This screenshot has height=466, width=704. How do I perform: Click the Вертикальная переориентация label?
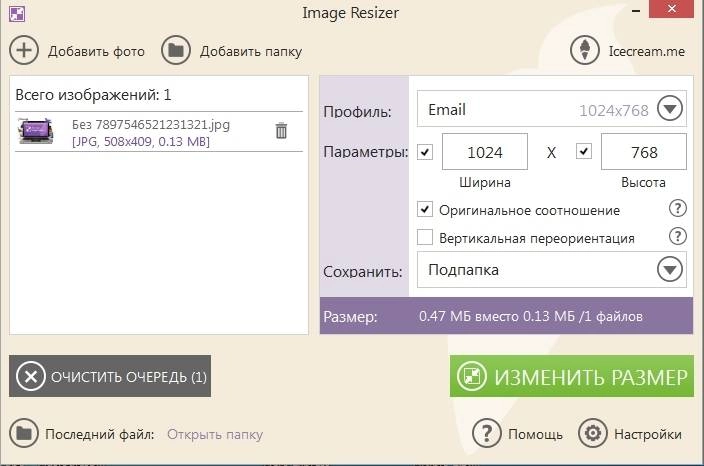537,238
